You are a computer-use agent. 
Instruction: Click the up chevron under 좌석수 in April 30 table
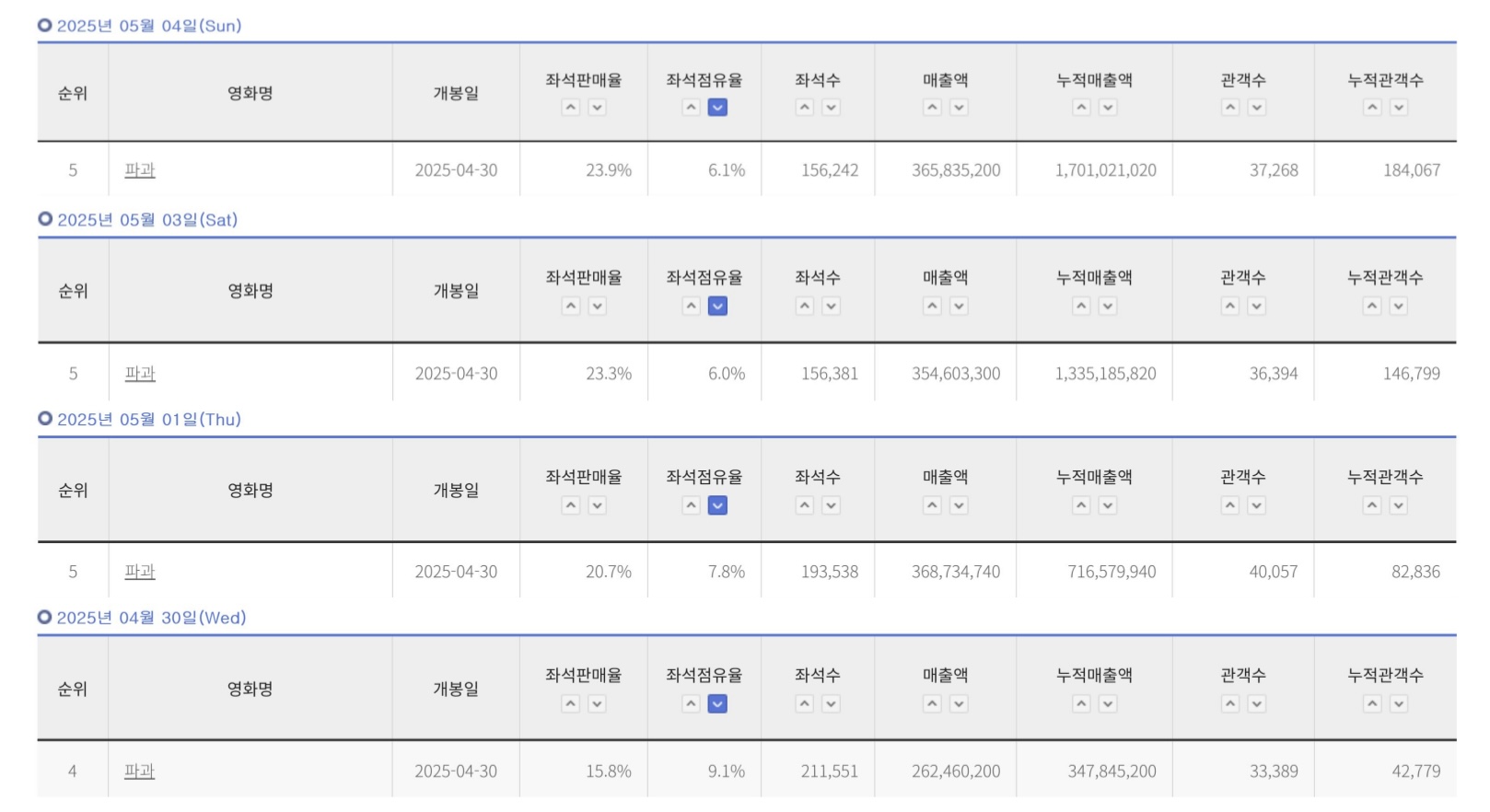[803, 704]
